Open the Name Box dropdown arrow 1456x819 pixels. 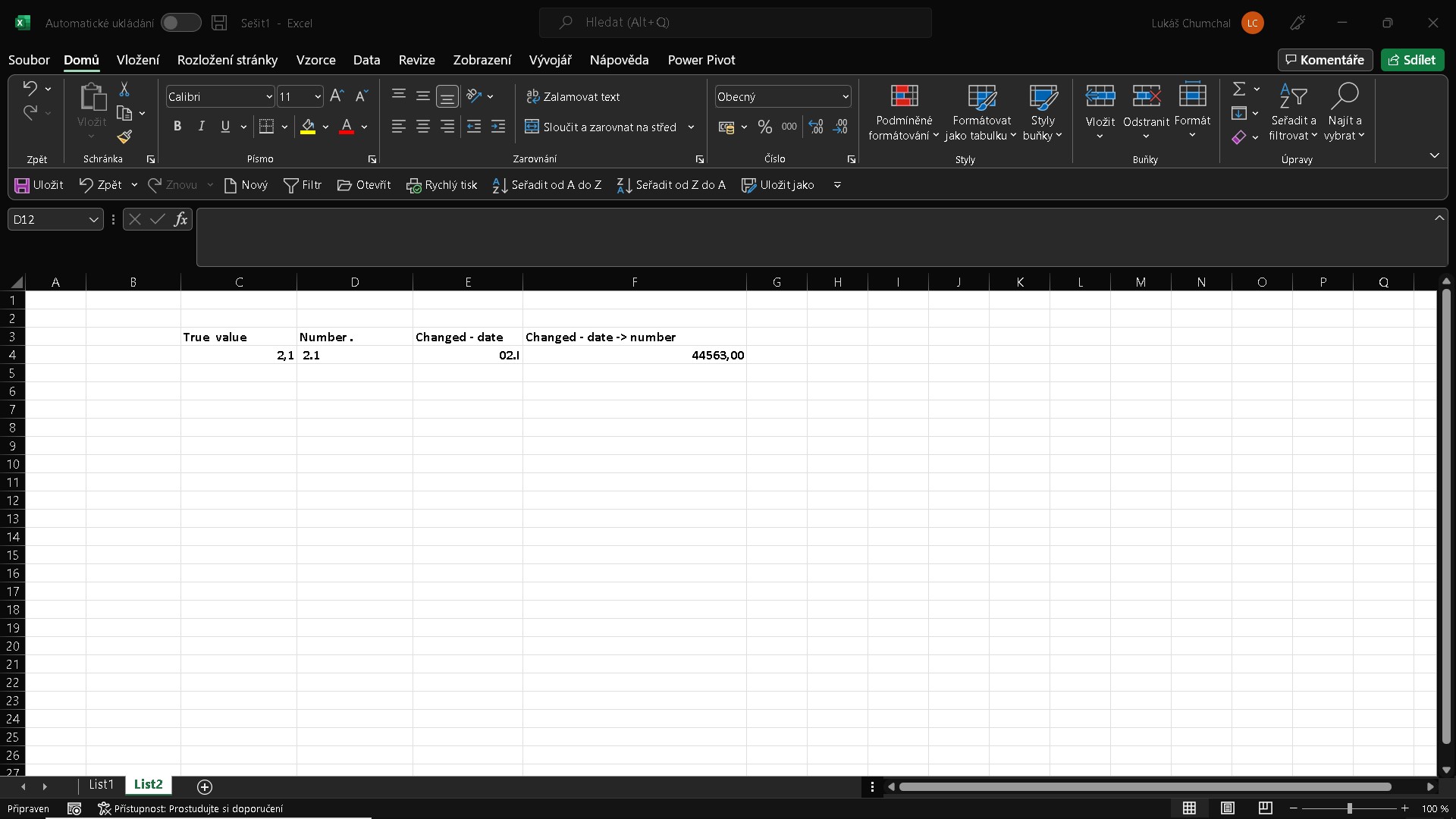coord(93,219)
